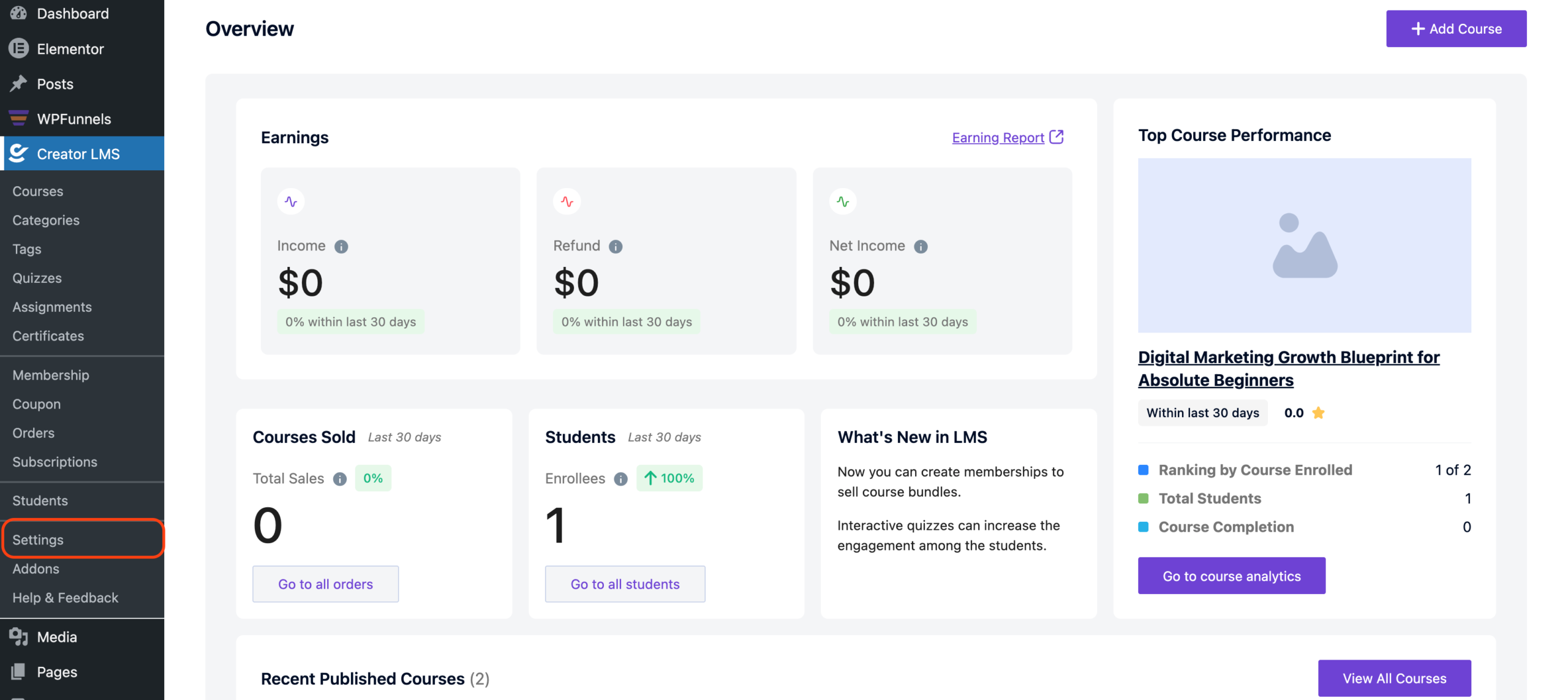Click Go to course analytics button
This screenshot has height=700, width=1568.
pos(1231,576)
